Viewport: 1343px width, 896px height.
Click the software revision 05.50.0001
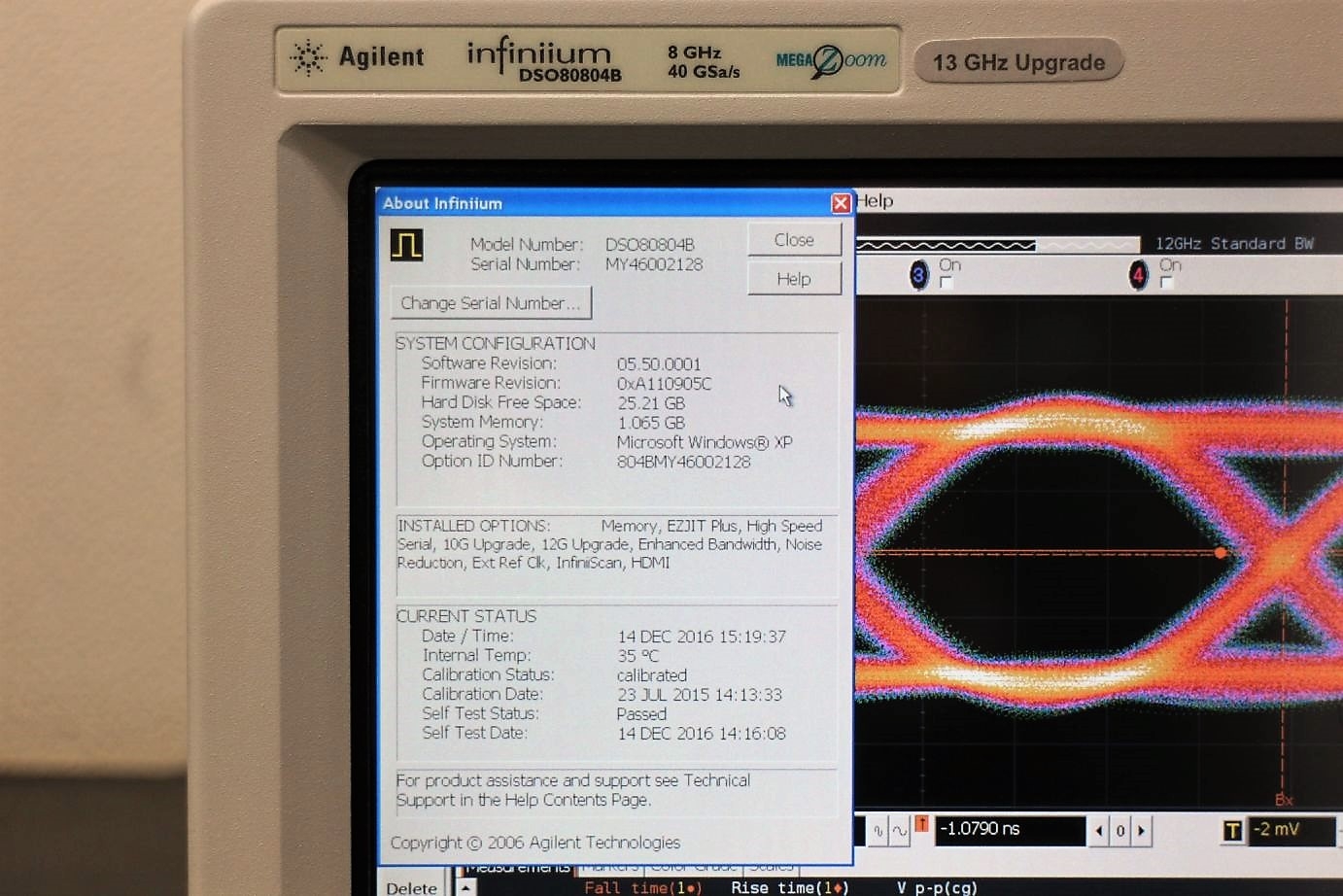(x=659, y=364)
